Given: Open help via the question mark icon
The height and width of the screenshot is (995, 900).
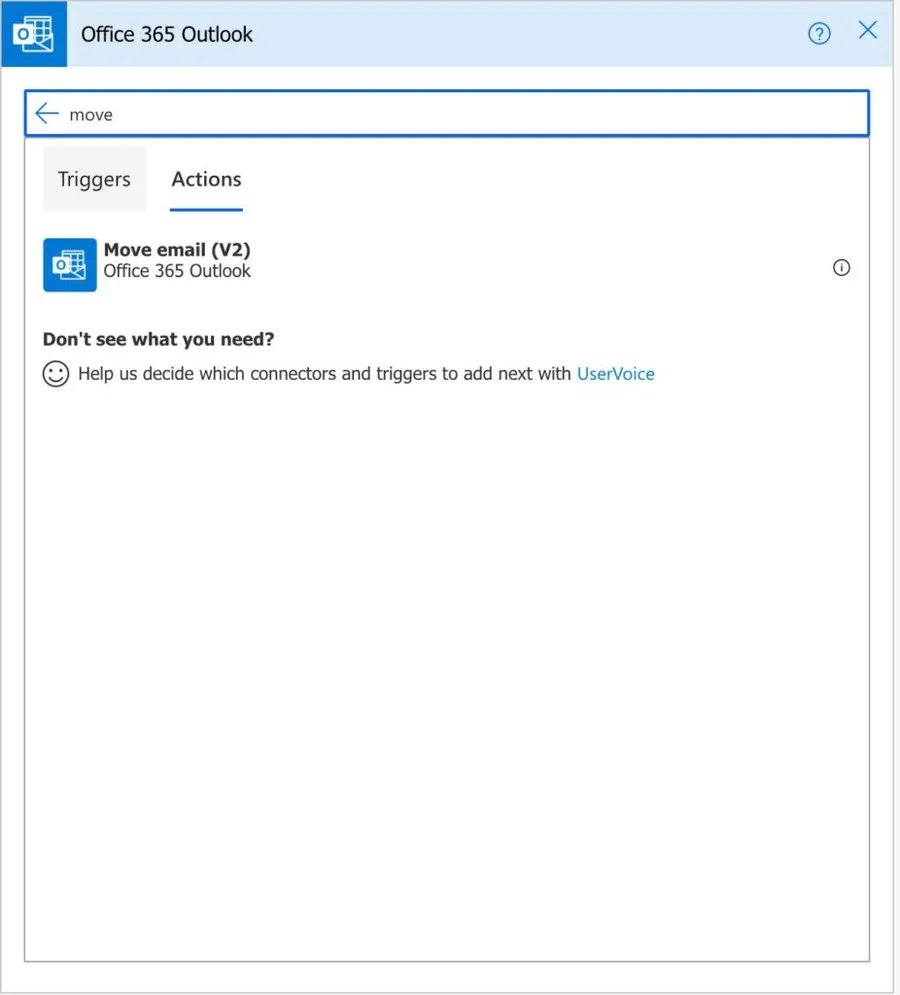Looking at the screenshot, I should (819, 34).
